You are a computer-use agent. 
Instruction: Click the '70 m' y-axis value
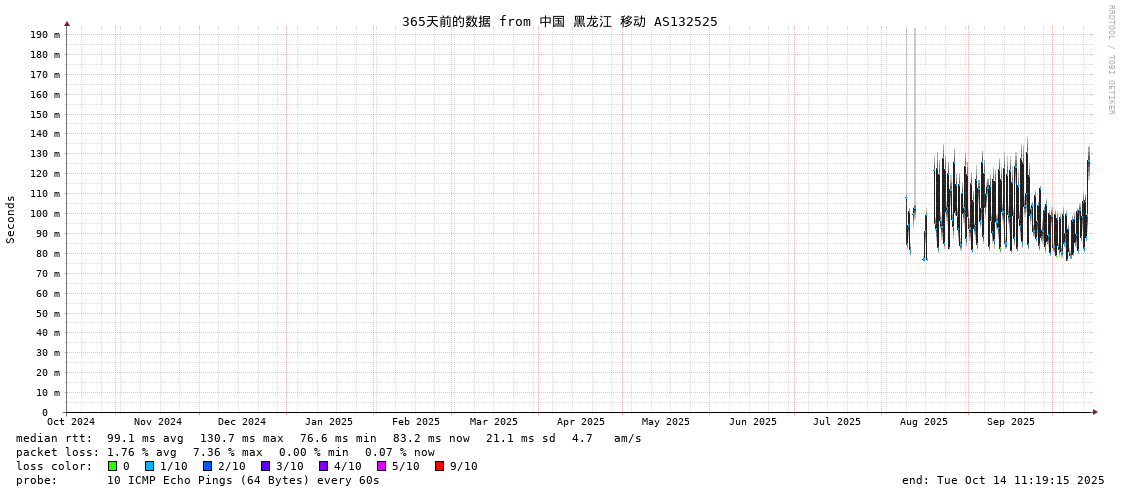(x=48, y=274)
